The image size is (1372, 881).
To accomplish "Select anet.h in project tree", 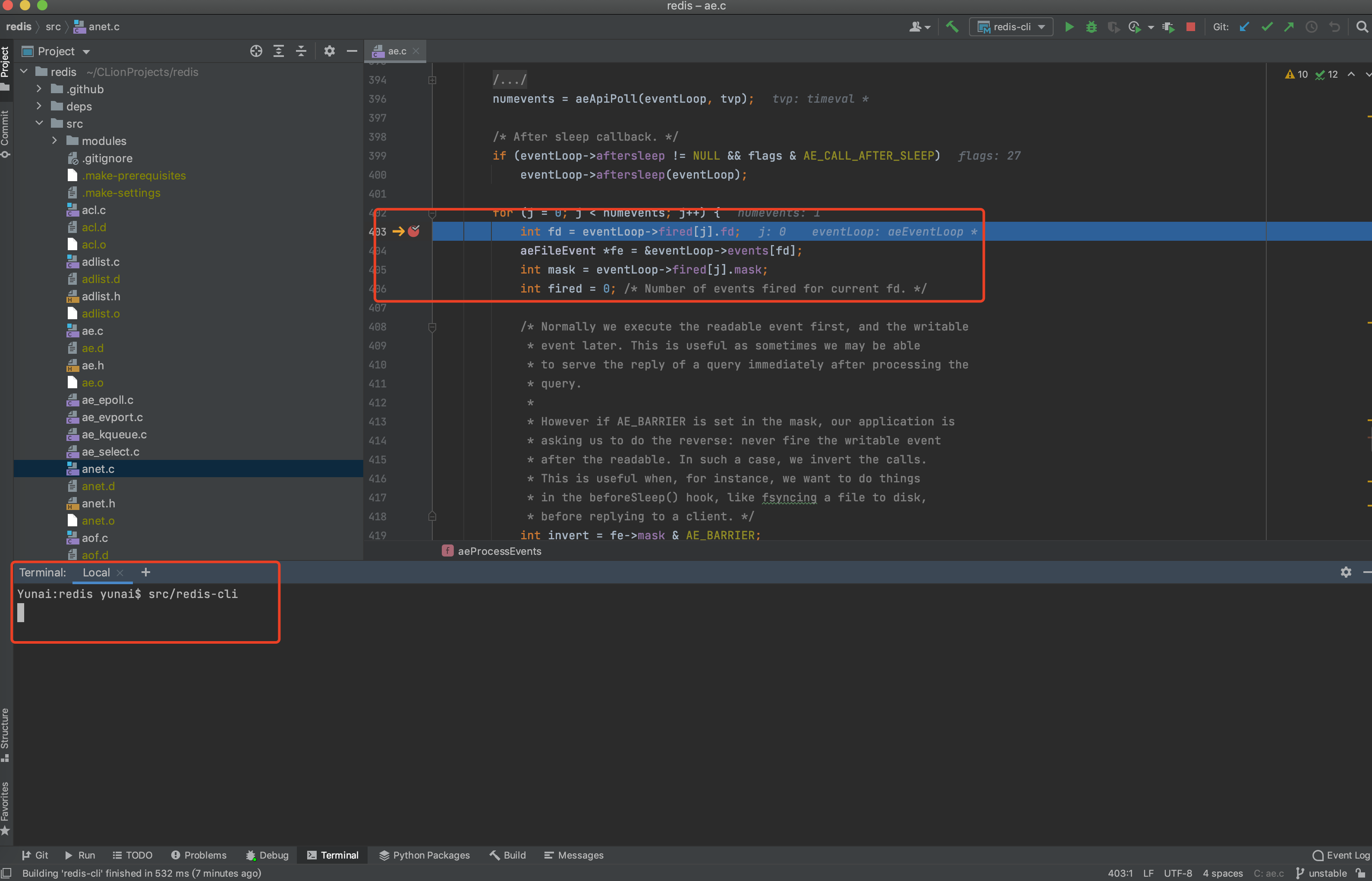I will pyautogui.click(x=98, y=503).
